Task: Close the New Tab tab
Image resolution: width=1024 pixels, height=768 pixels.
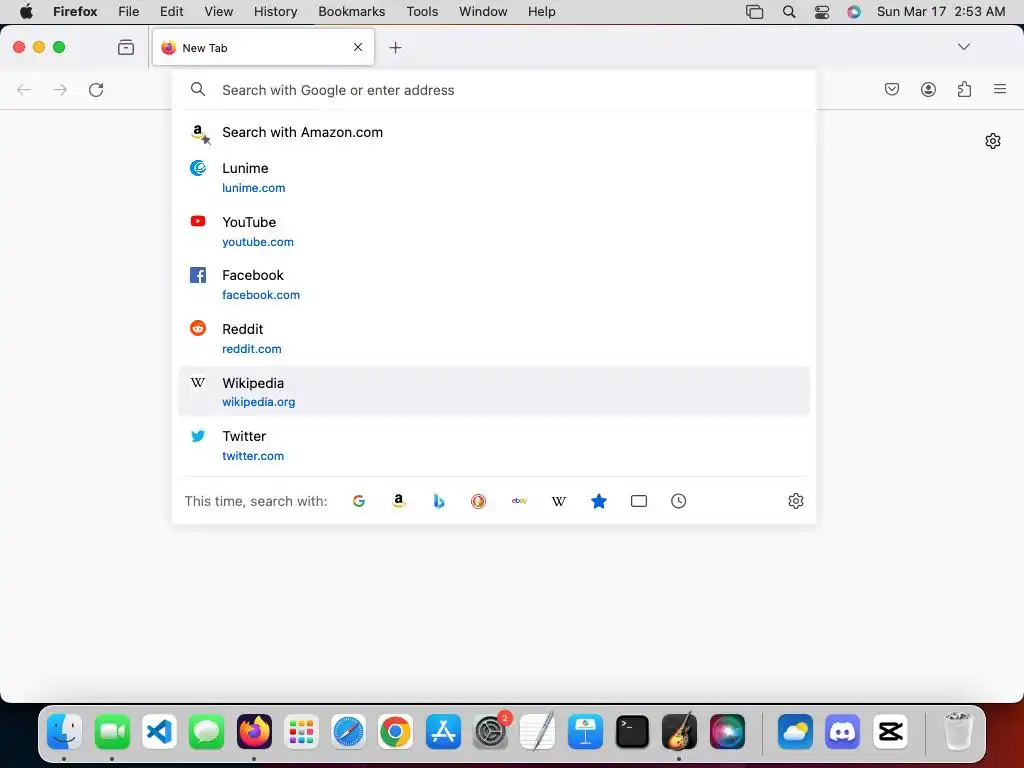Action: coord(358,47)
